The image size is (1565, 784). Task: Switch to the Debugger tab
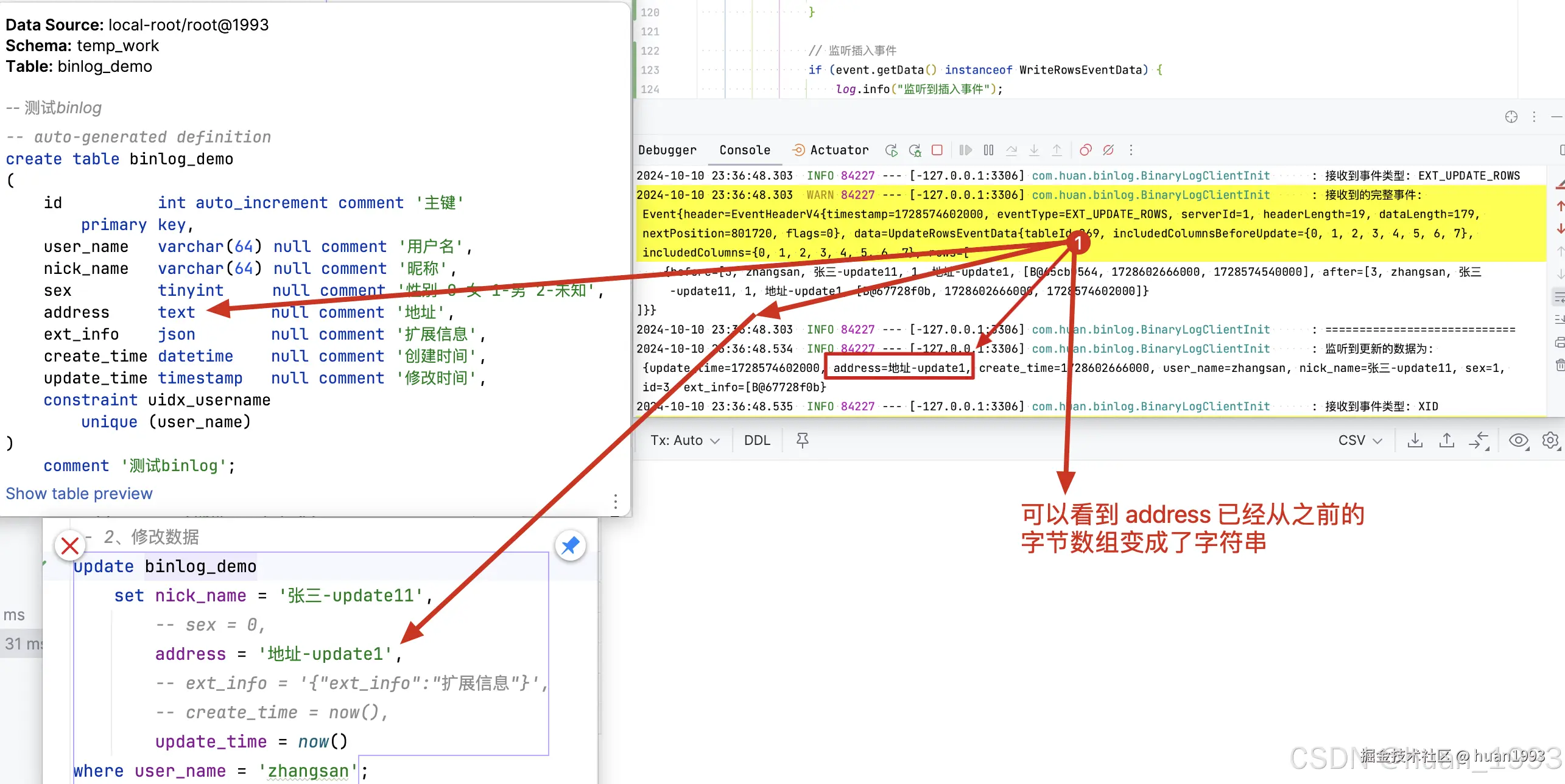pyautogui.click(x=667, y=150)
